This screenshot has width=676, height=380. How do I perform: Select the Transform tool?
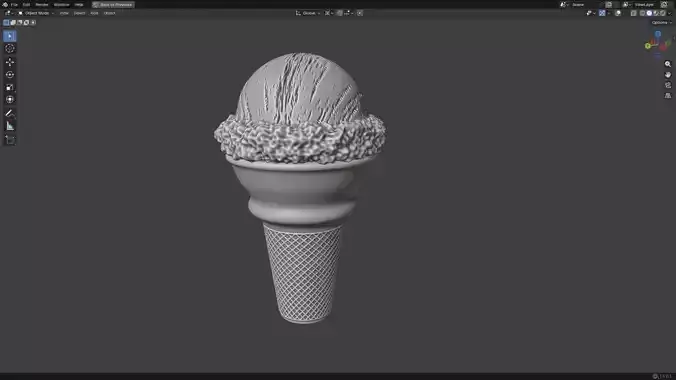[9, 100]
